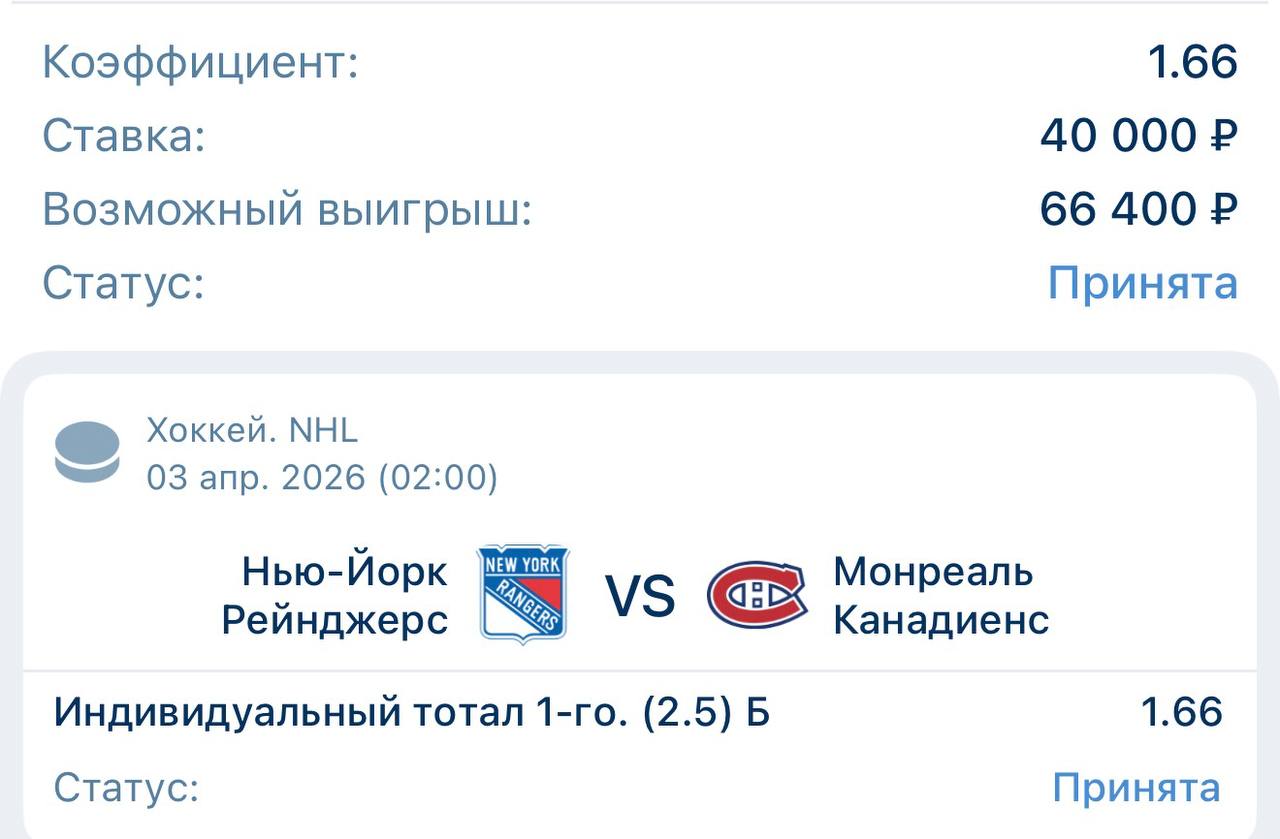
Task: Click the "Статус:" label in the event card
Action: pos(127,788)
